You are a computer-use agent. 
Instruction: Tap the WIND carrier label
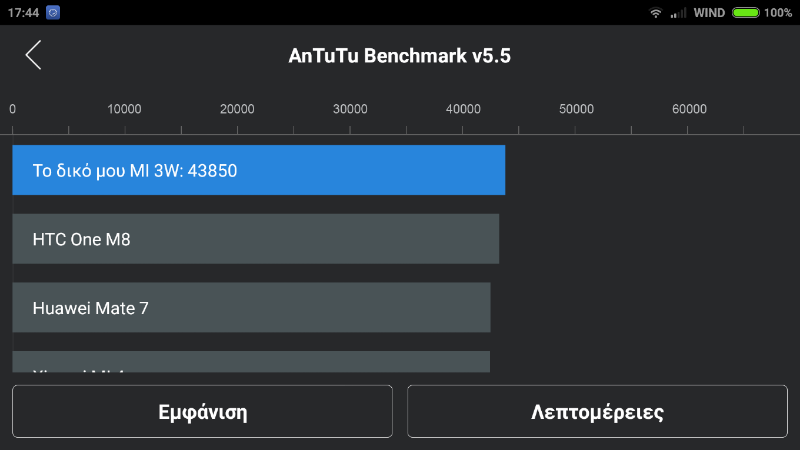(709, 13)
